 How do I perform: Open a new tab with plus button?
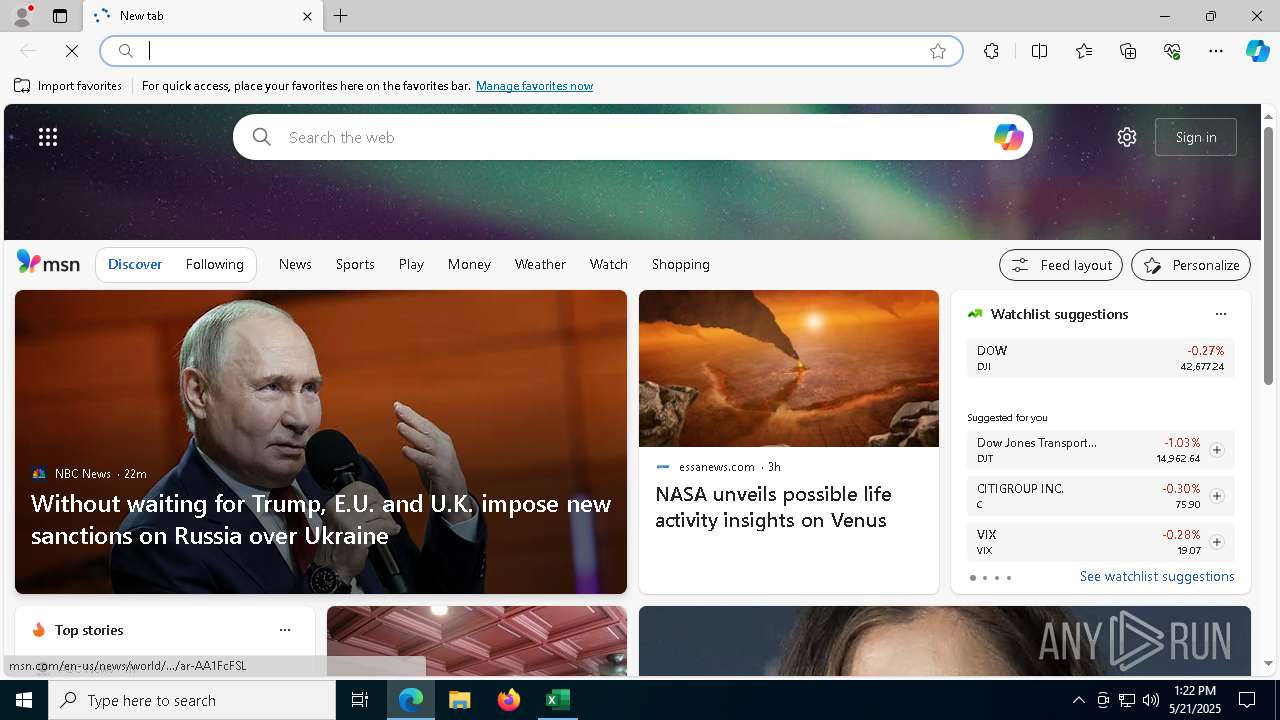pyautogui.click(x=341, y=16)
